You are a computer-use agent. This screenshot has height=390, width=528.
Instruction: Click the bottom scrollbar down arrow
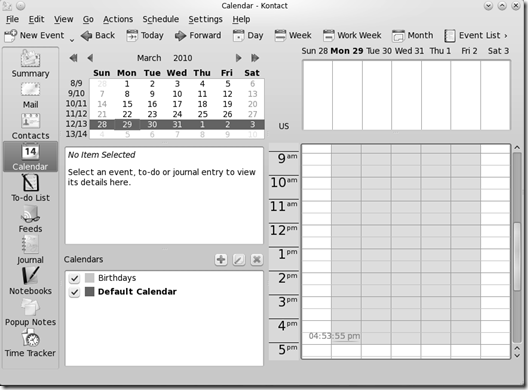[x=517, y=356]
